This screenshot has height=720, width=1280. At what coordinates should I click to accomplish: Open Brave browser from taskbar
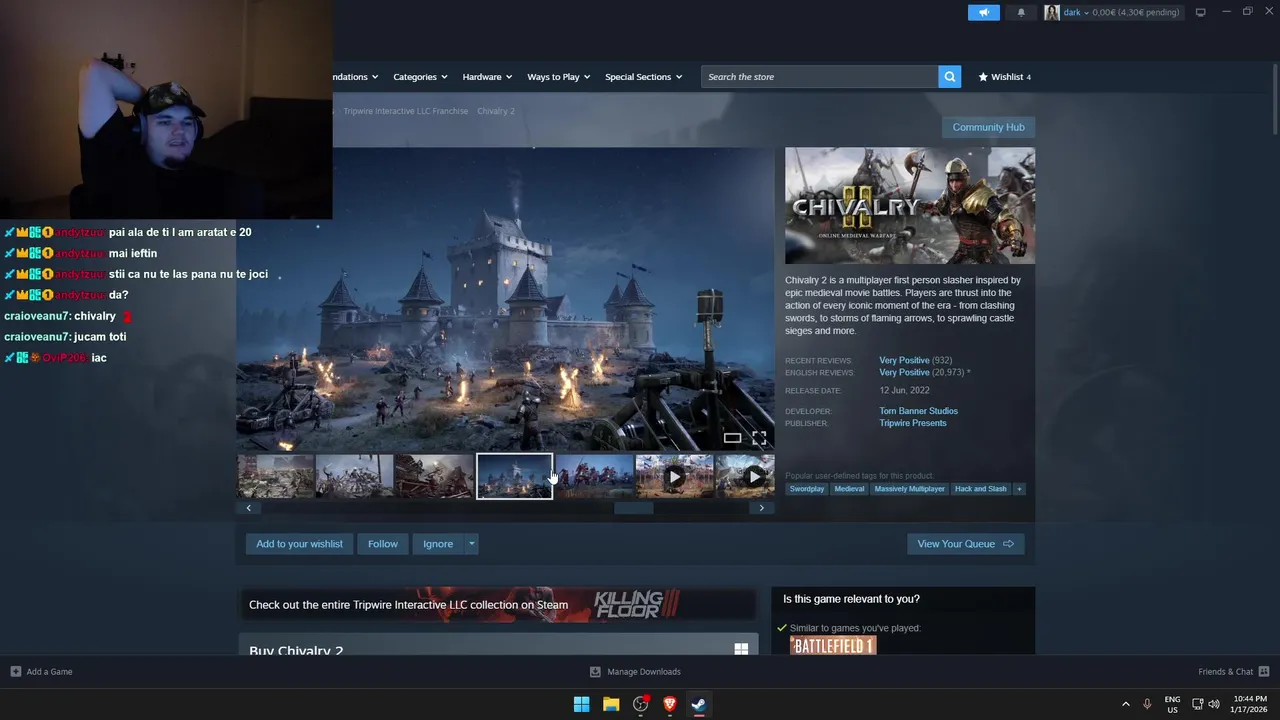click(670, 704)
